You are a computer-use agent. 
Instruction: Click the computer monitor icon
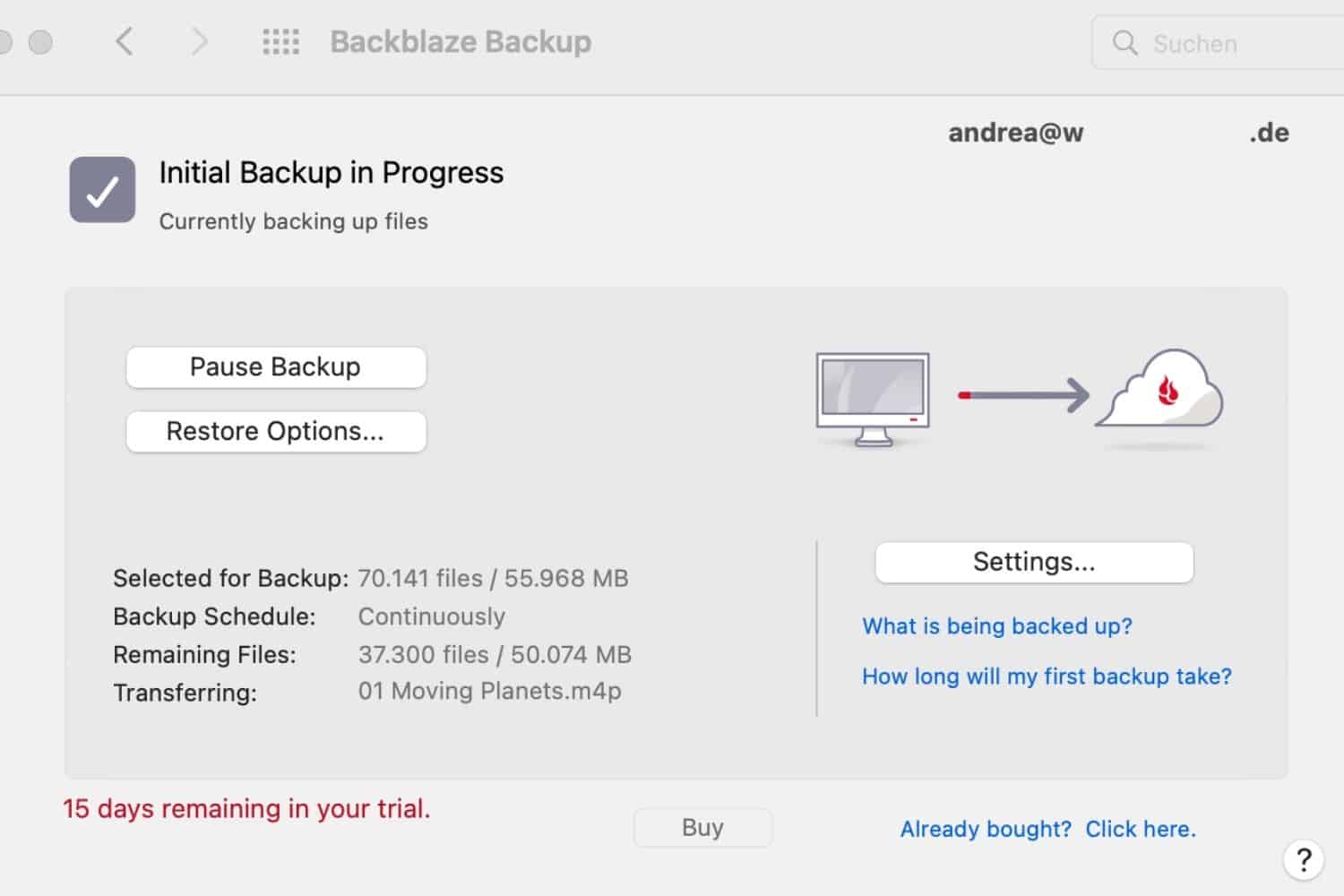(x=873, y=399)
